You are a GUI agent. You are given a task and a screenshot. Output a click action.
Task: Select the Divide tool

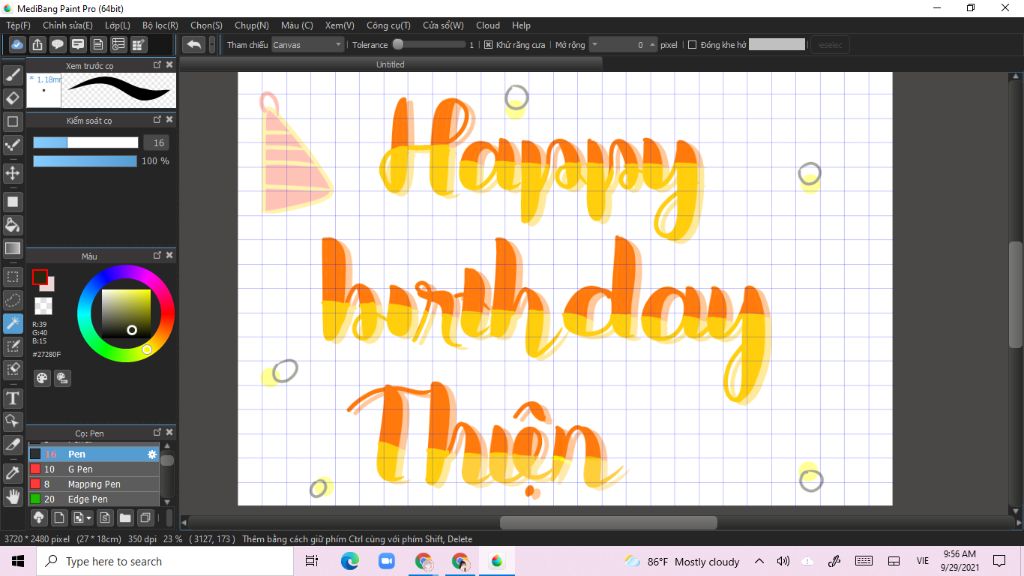(12, 445)
